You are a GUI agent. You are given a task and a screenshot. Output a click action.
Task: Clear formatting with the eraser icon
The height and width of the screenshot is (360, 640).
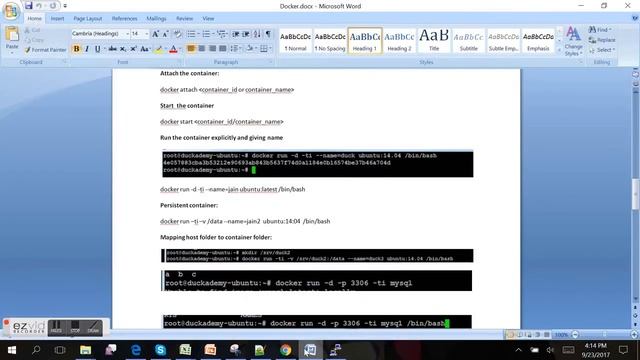(178, 34)
